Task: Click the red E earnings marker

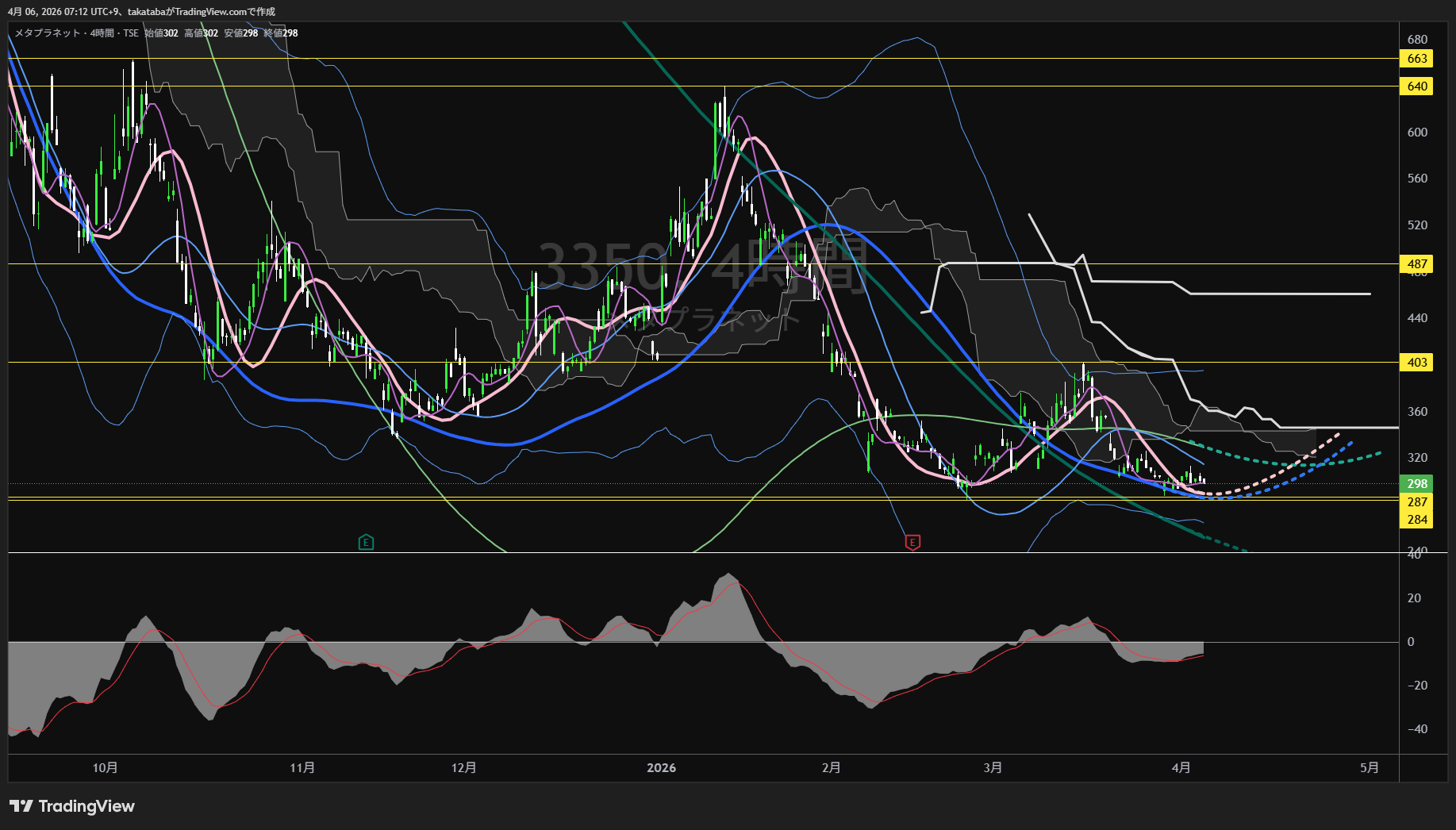Action: tap(912, 543)
